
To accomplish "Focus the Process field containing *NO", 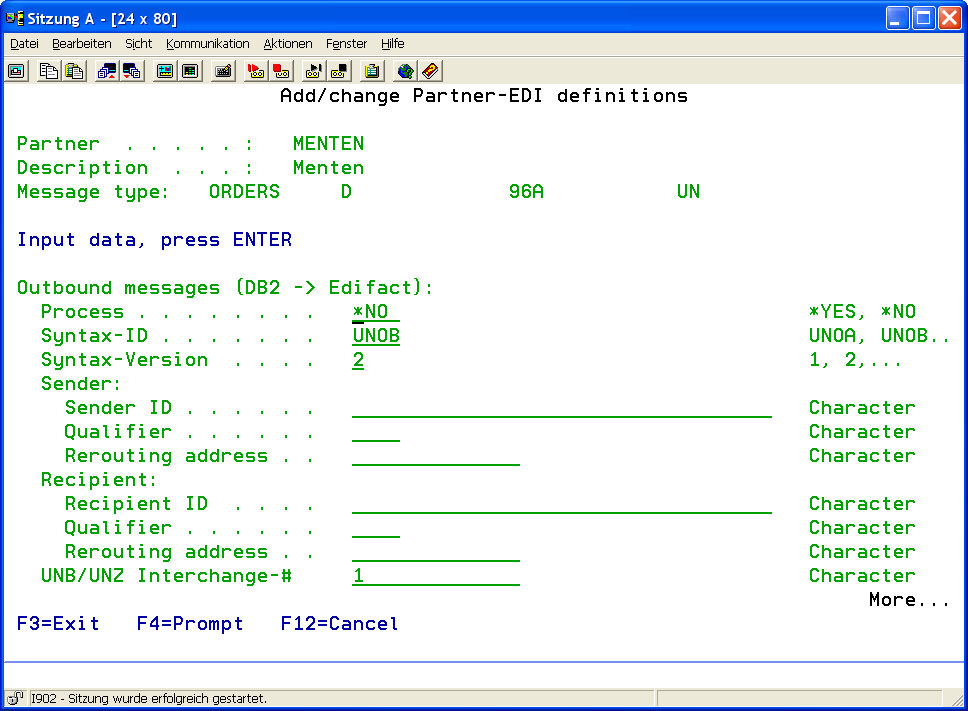I will pyautogui.click(x=375, y=312).
